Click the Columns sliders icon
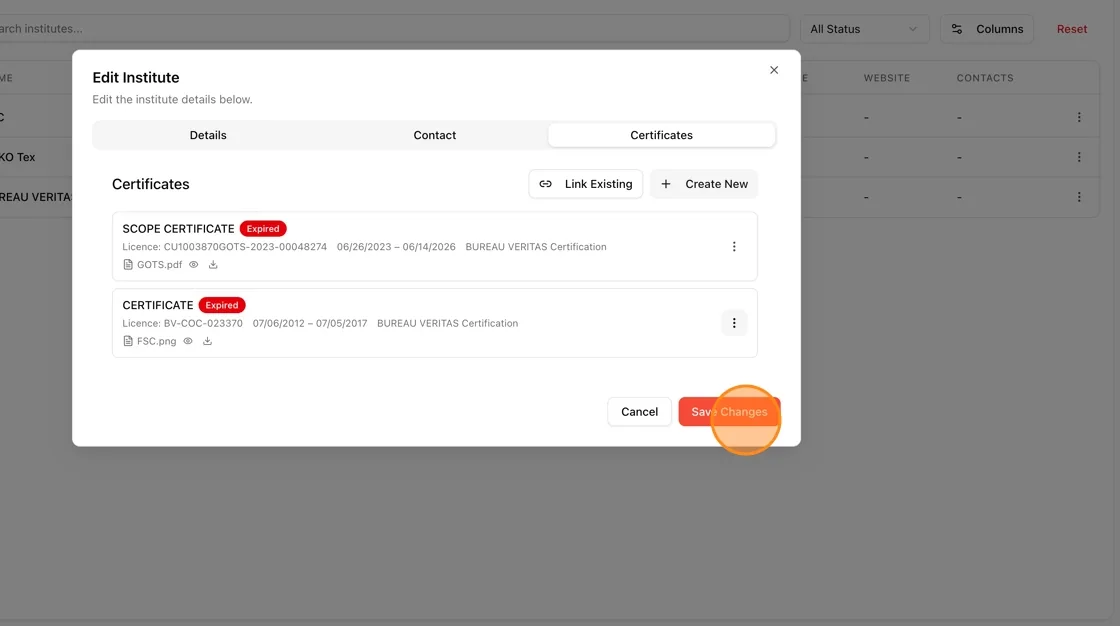Viewport: 1120px width, 626px height. (956, 29)
